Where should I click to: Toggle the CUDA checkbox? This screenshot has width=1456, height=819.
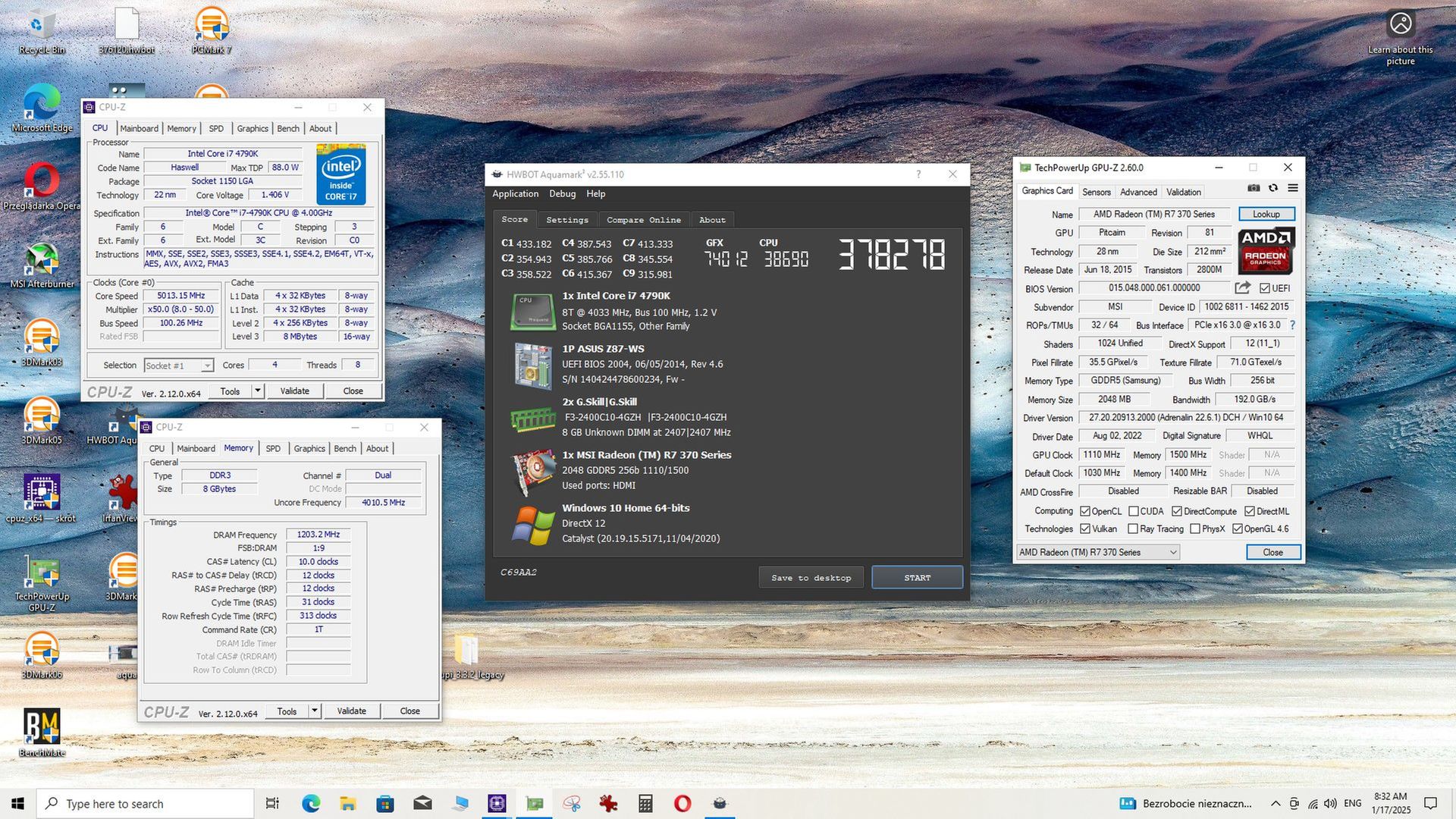1134,511
